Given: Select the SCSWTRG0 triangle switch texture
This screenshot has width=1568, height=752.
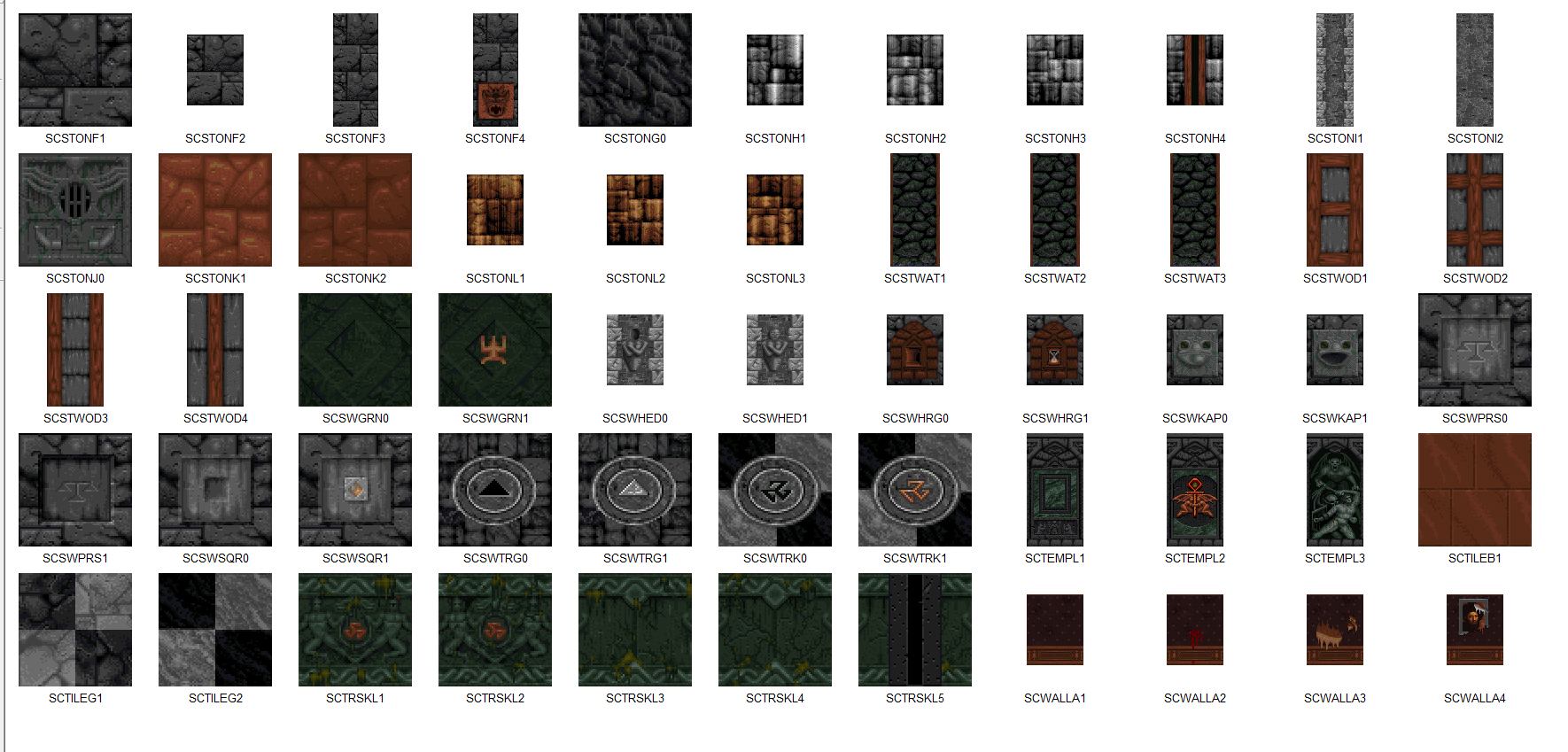Looking at the screenshot, I should 495,490.
